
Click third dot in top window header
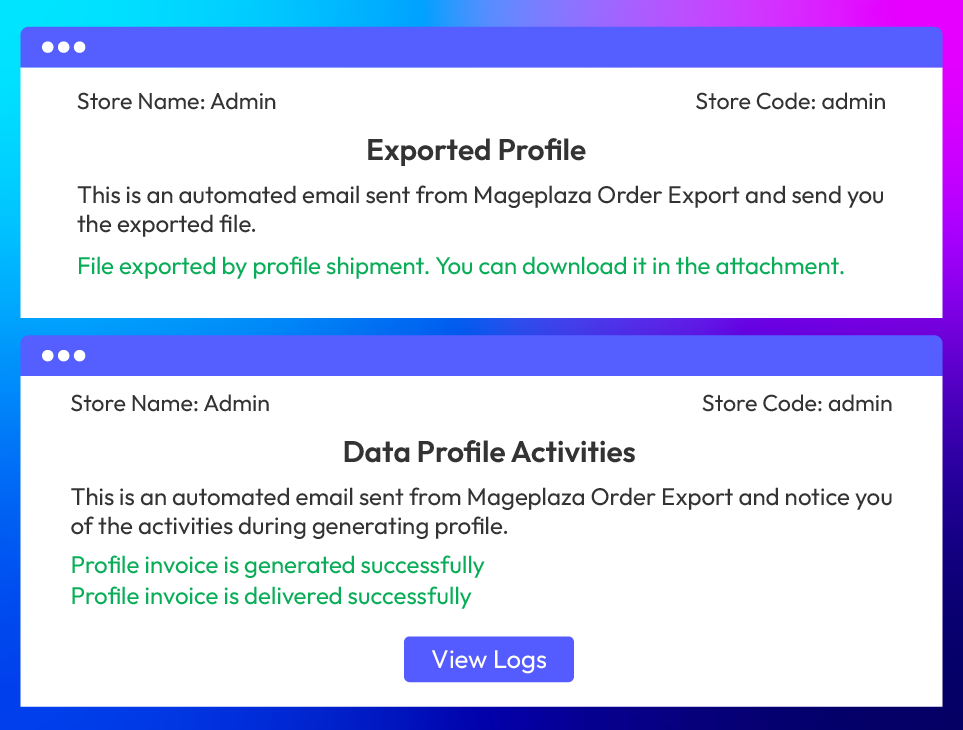[79, 47]
